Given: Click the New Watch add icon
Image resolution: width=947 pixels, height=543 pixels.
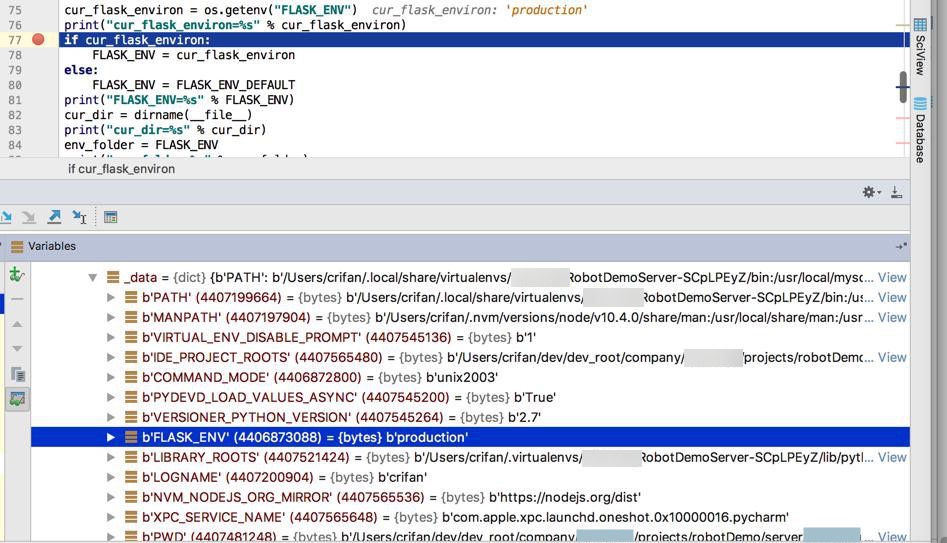Looking at the screenshot, I should coord(17,274).
